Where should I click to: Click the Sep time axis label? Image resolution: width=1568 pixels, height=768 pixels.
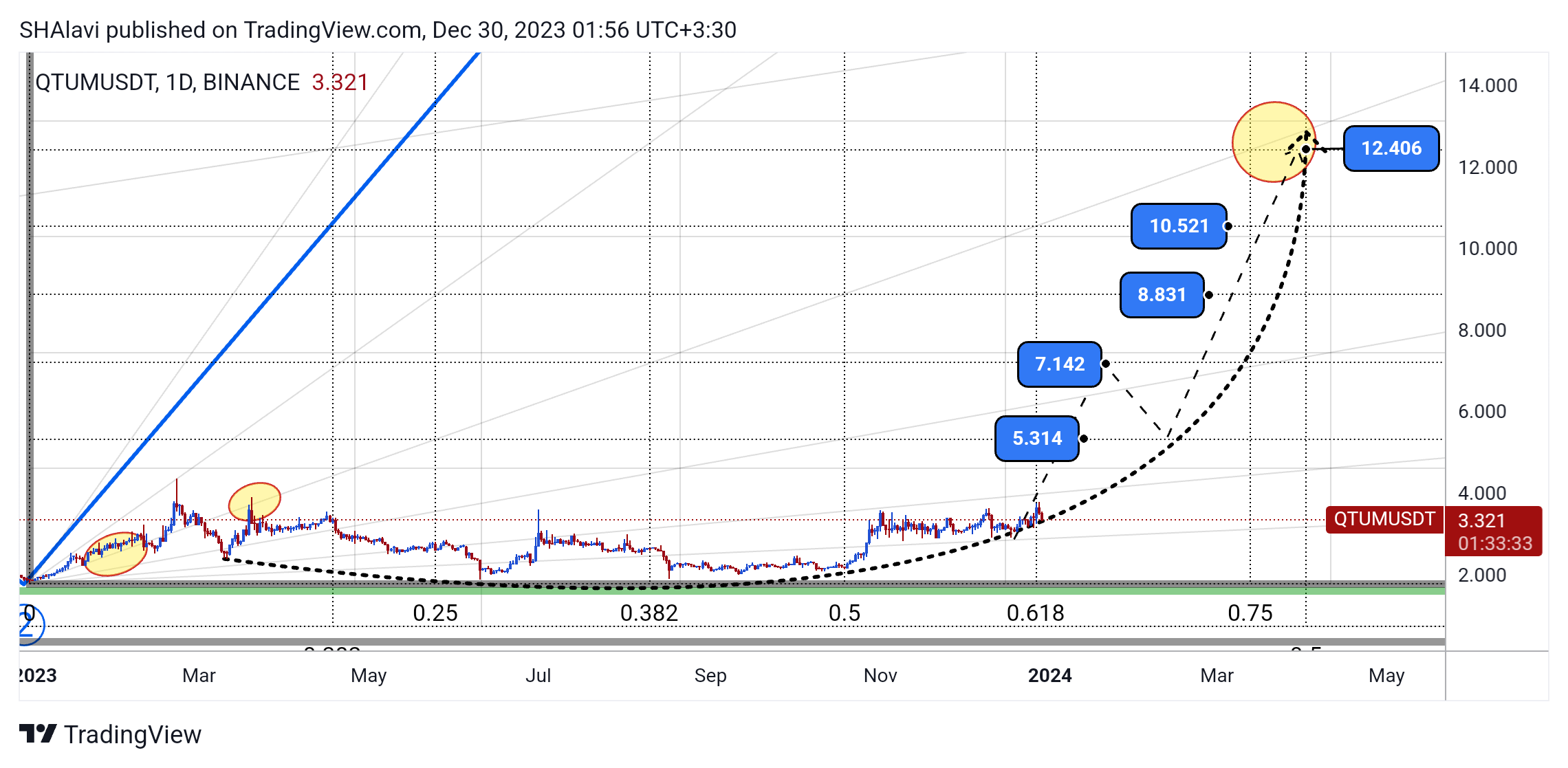(x=710, y=676)
